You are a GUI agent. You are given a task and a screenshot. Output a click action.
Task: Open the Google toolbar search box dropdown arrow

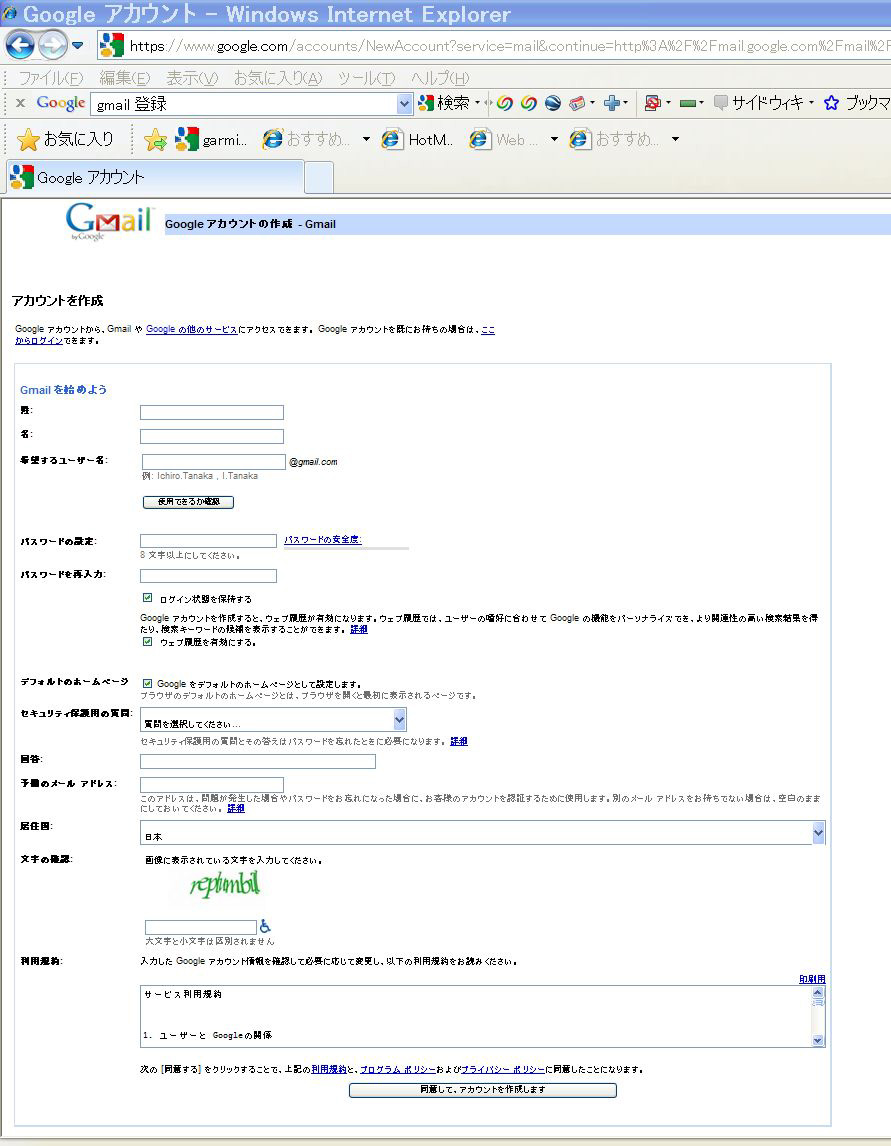point(404,104)
